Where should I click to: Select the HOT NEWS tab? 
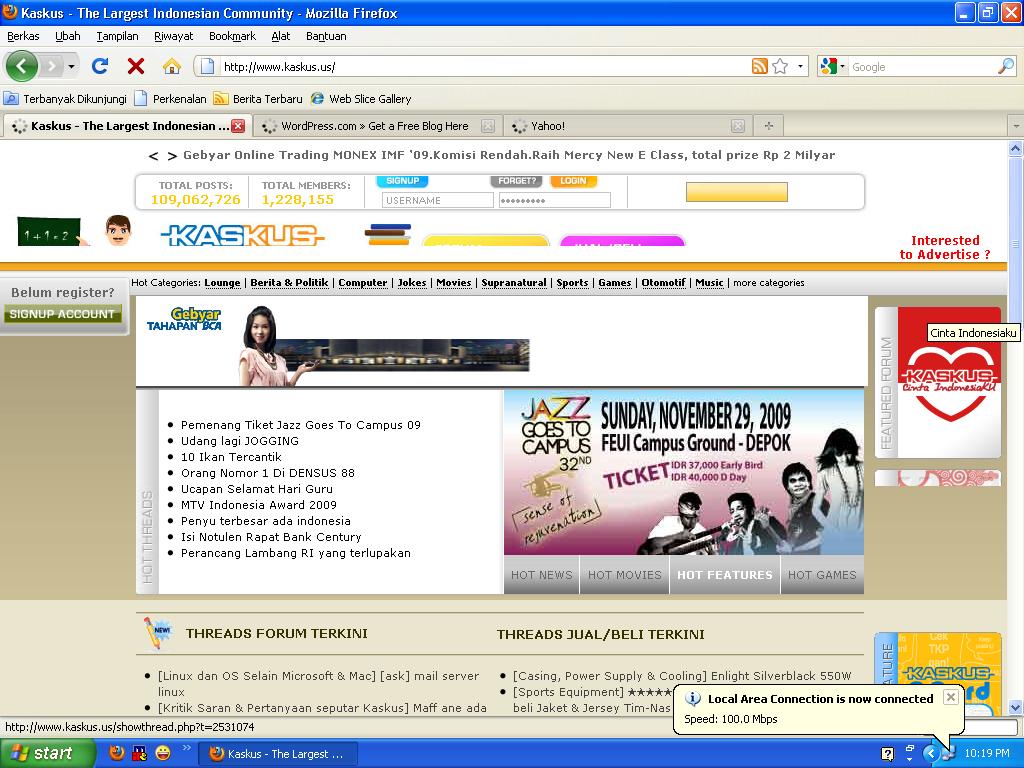pos(541,575)
